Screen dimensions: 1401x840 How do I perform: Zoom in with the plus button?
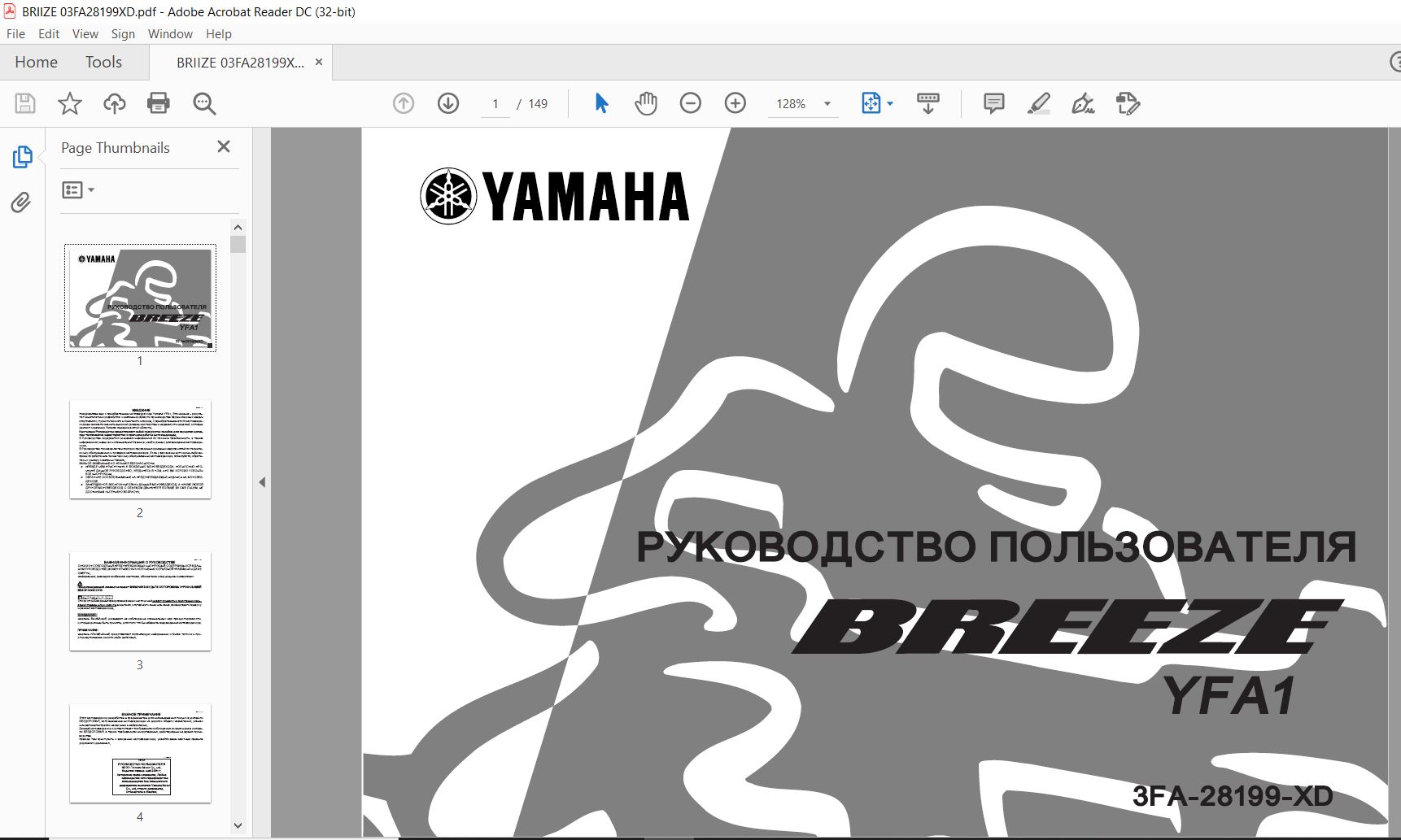point(735,103)
